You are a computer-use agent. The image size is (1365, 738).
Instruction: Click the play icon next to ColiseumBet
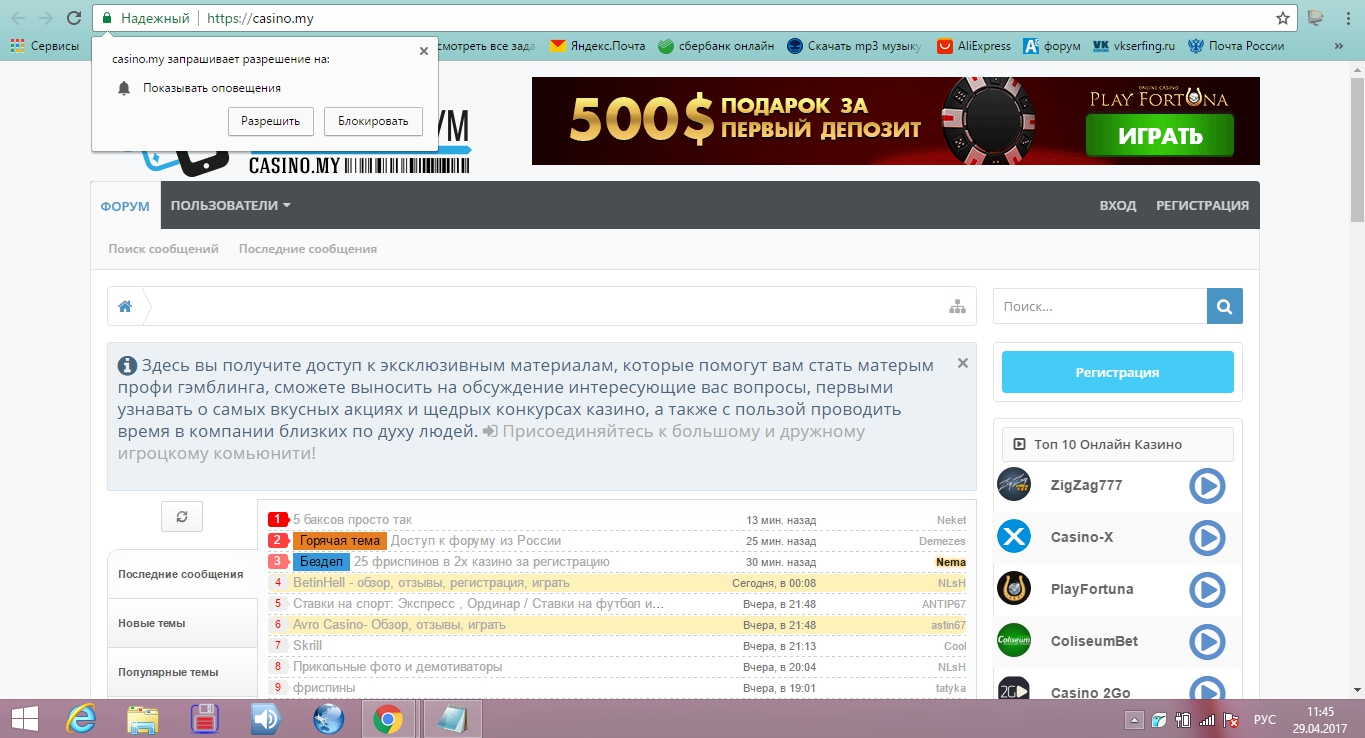[1207, 641]
